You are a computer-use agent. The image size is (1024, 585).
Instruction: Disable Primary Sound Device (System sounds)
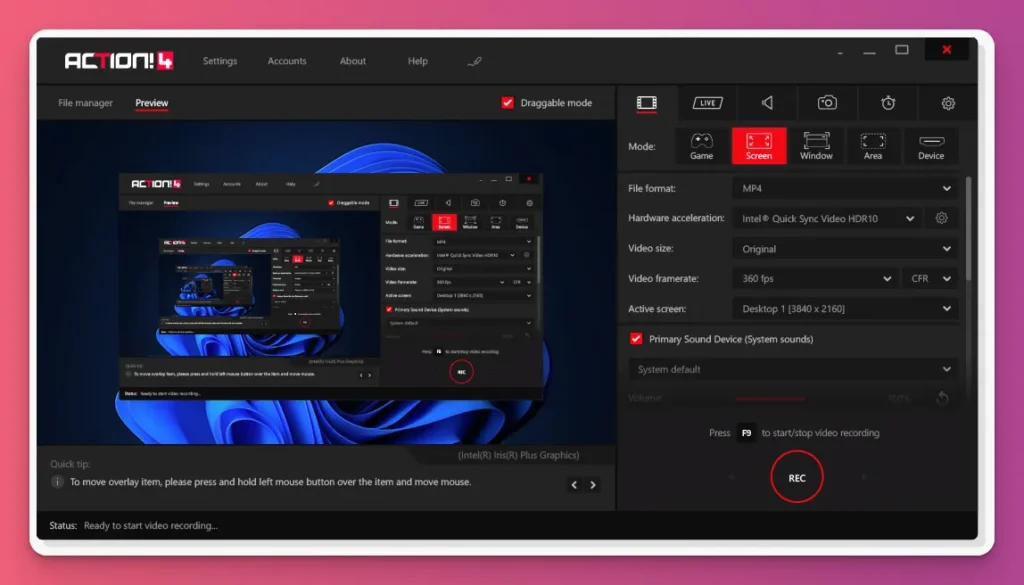(x=636, y=339)
